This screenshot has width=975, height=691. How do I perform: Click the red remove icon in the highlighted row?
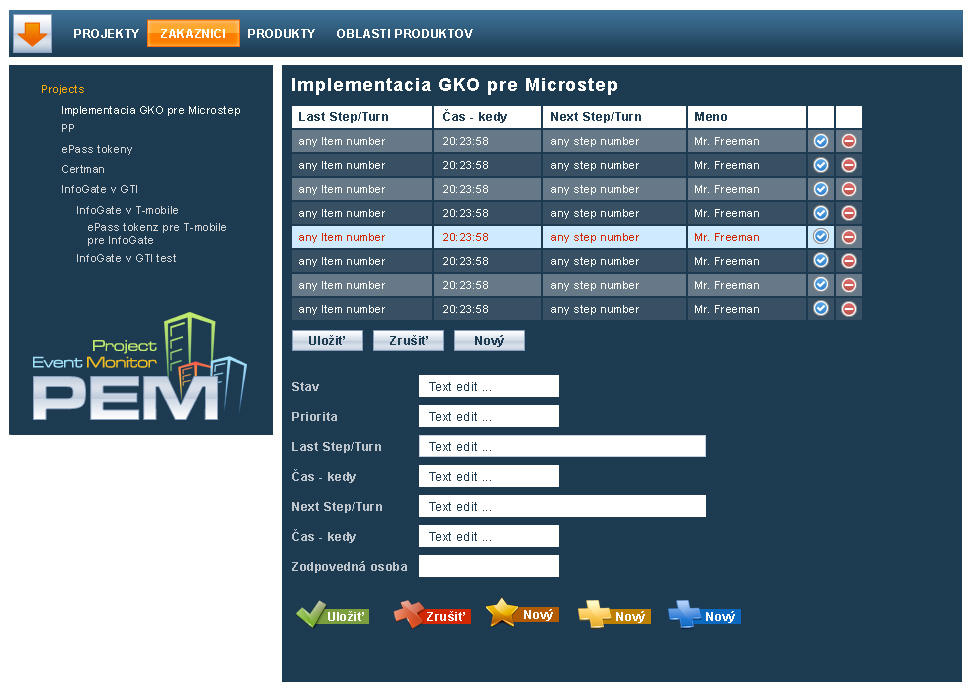849,237
